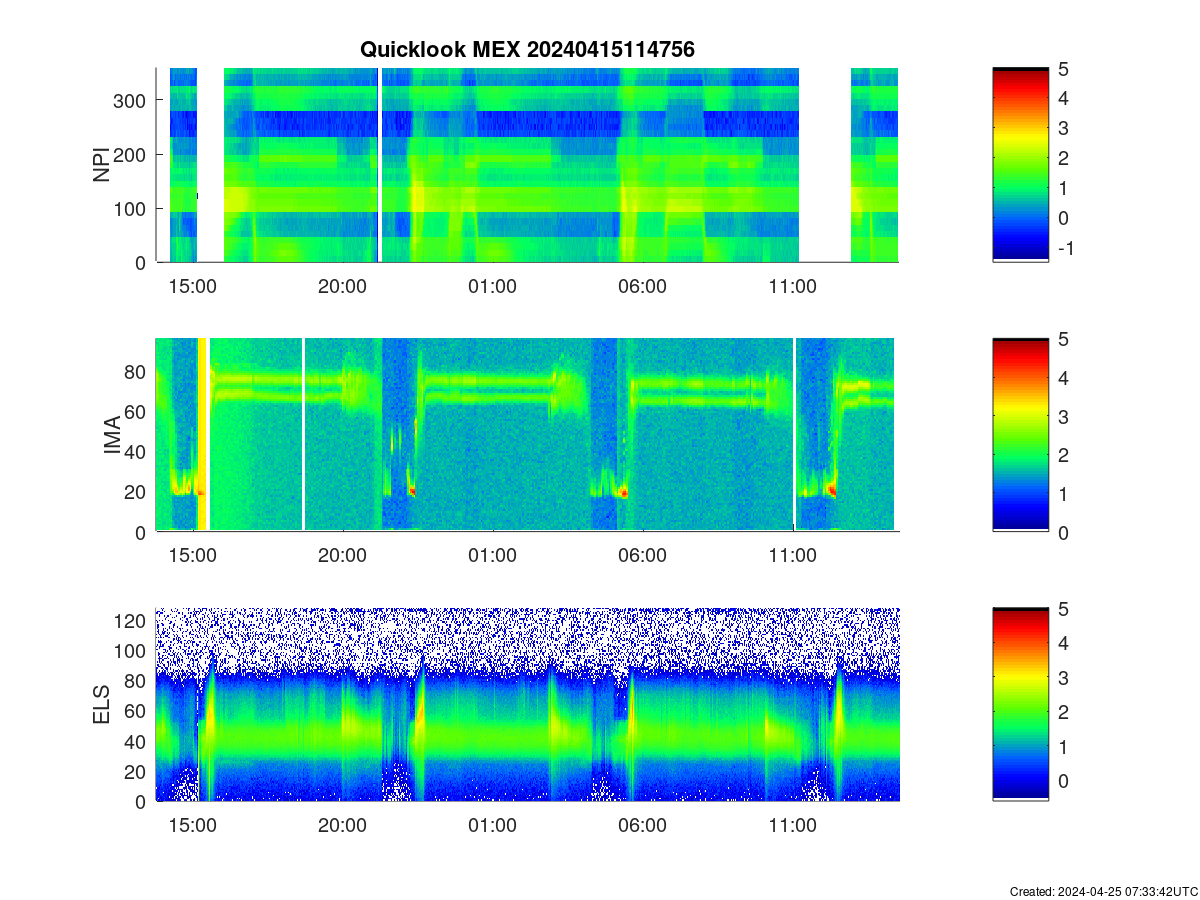This screenshot has width=1200, height=900.
Task: Click the '5' label on the NPI colorbar
Action: pyautogui.click(x=1062, y=68)
